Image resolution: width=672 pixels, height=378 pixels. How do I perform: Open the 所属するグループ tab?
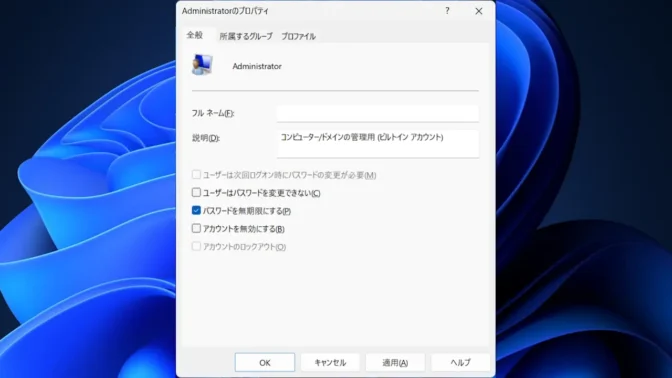[246, 36]
